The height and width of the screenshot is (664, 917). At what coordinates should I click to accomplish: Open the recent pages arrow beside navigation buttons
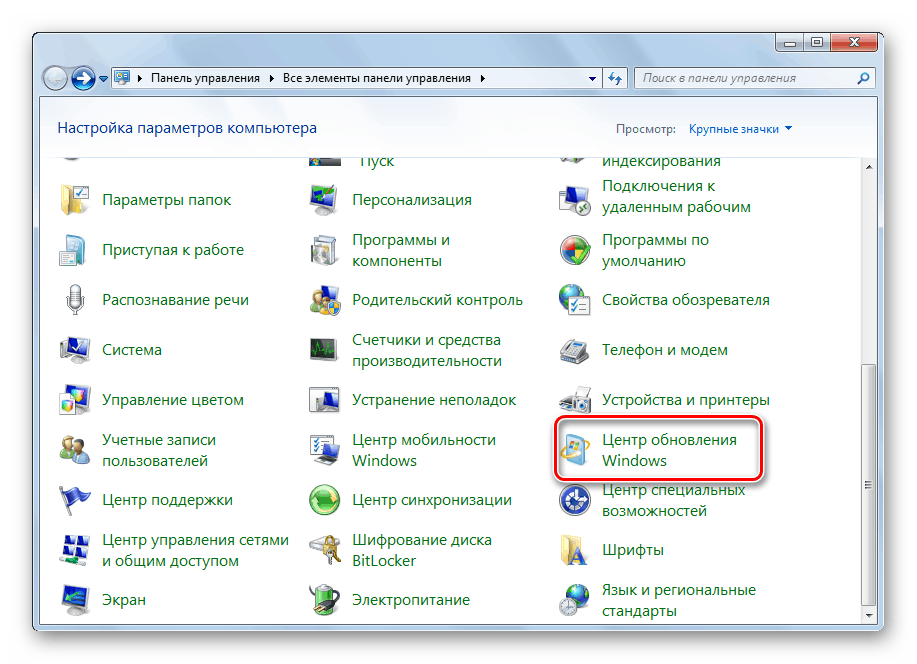point(103,78)
